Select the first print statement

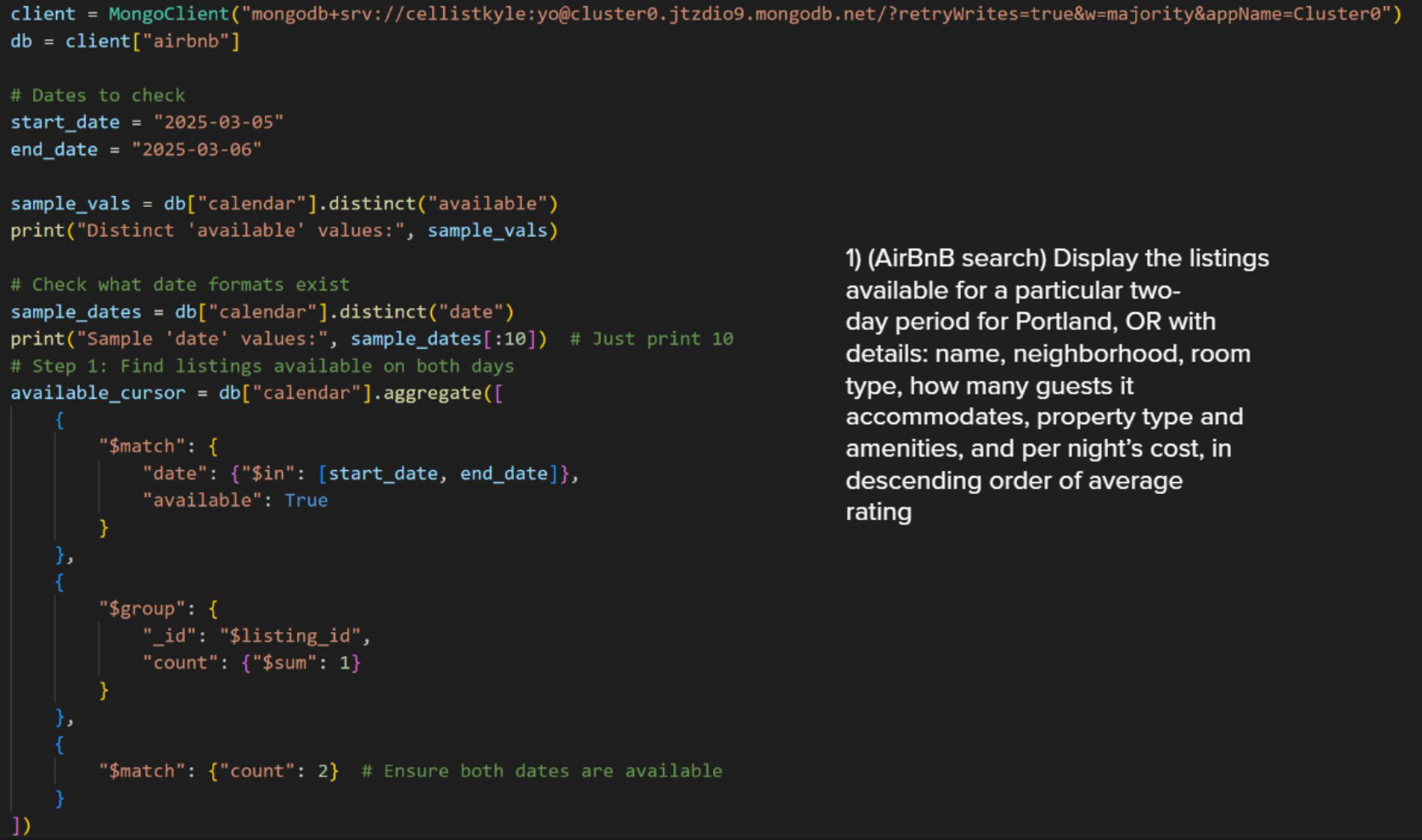pyautogui.click(x=284, y=230)
